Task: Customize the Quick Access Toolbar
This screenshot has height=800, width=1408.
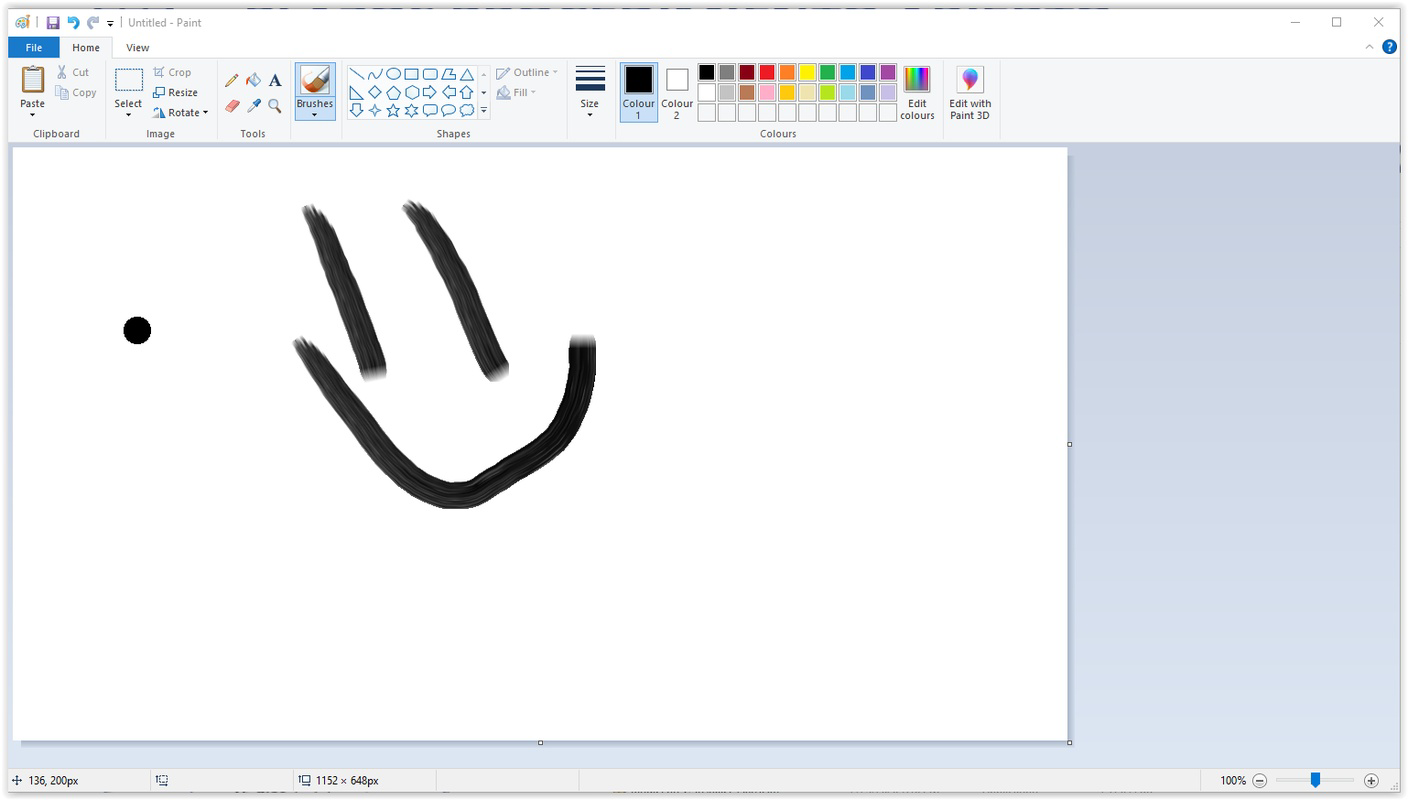Action: click(110, 23)
